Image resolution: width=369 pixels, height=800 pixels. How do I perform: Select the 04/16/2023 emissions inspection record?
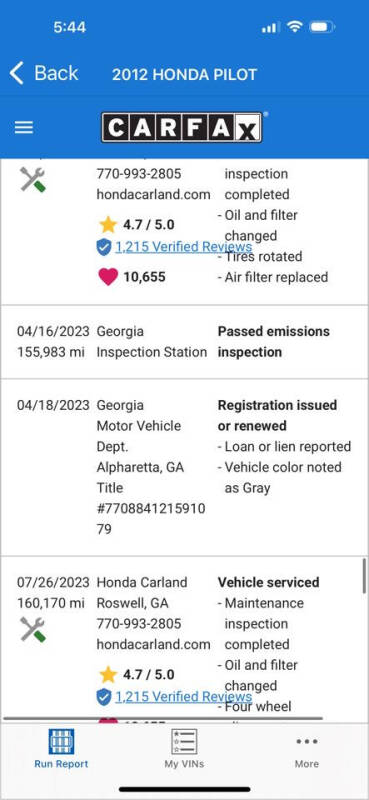184,342
